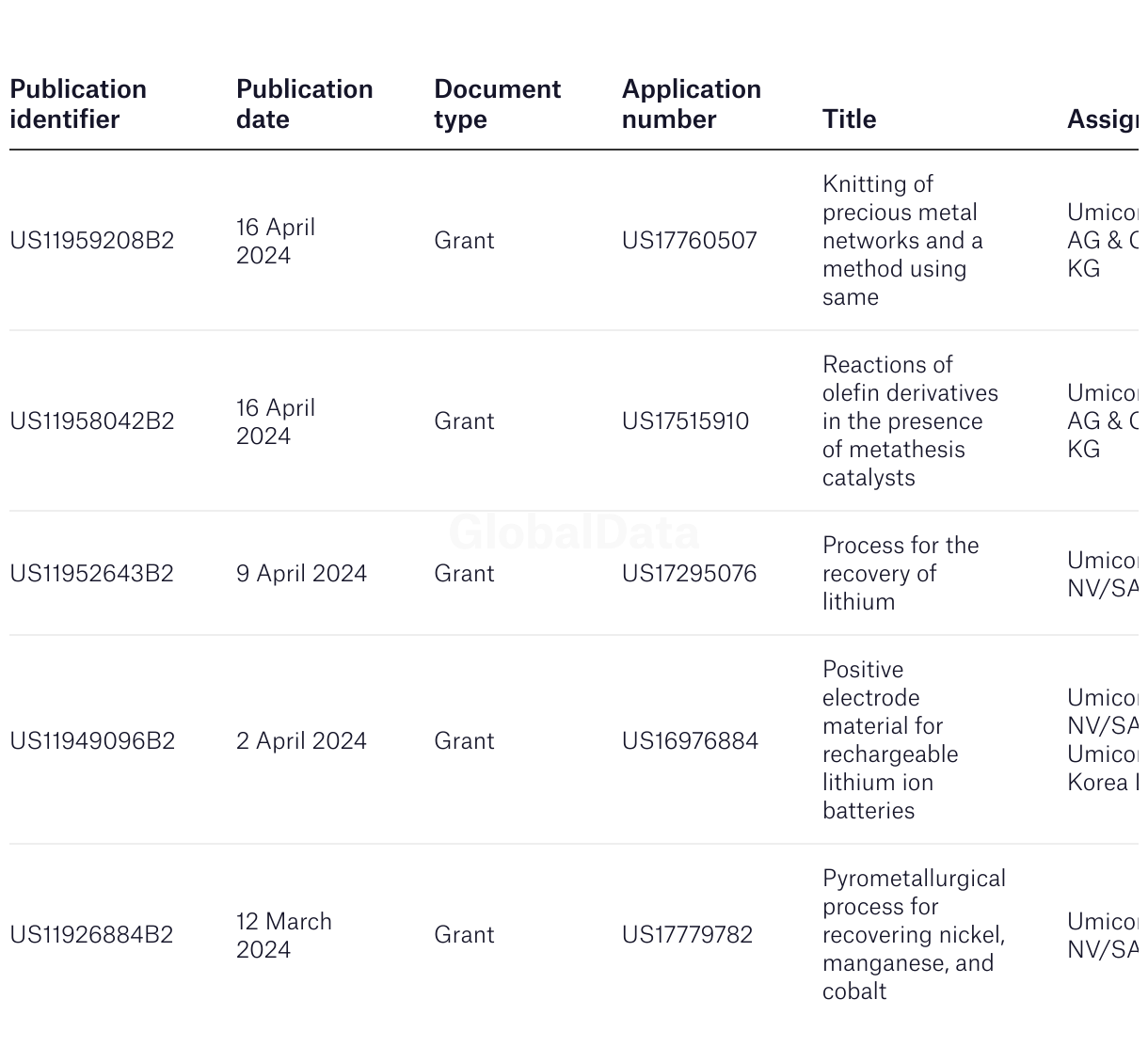Screen dimensions: 1148x1063
Task: Click the Document type column header
Action: (497, 104)
